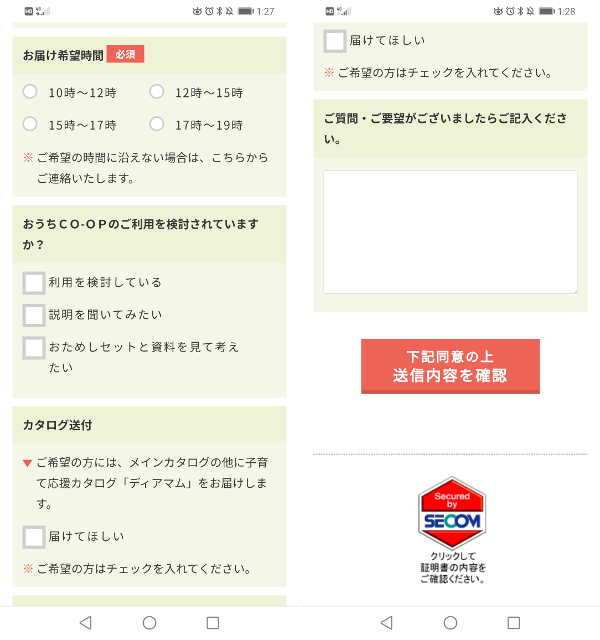This screenshot has height=640, width=600.
Task: Tap the home circle on the left screen
Action: point(149,623)
